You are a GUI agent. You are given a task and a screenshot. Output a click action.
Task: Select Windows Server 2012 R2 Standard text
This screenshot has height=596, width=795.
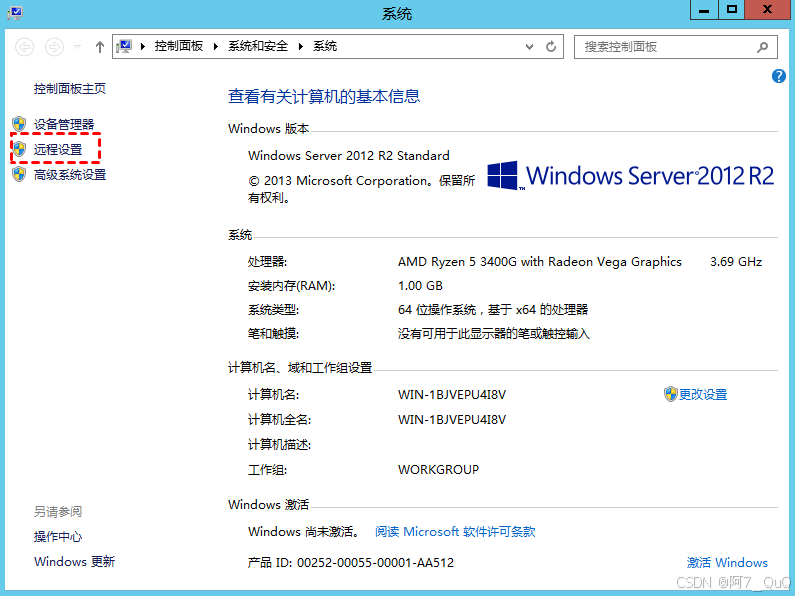pyautogui.click(x=349, y=156)
